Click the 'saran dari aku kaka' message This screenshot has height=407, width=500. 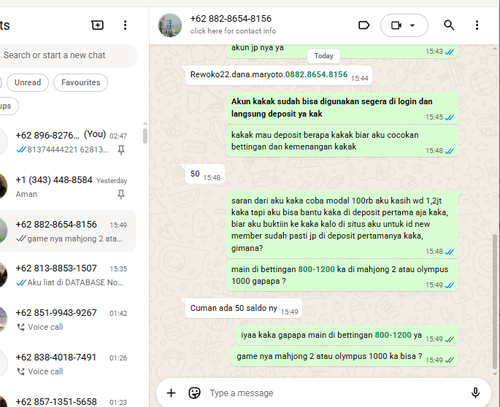342,225
